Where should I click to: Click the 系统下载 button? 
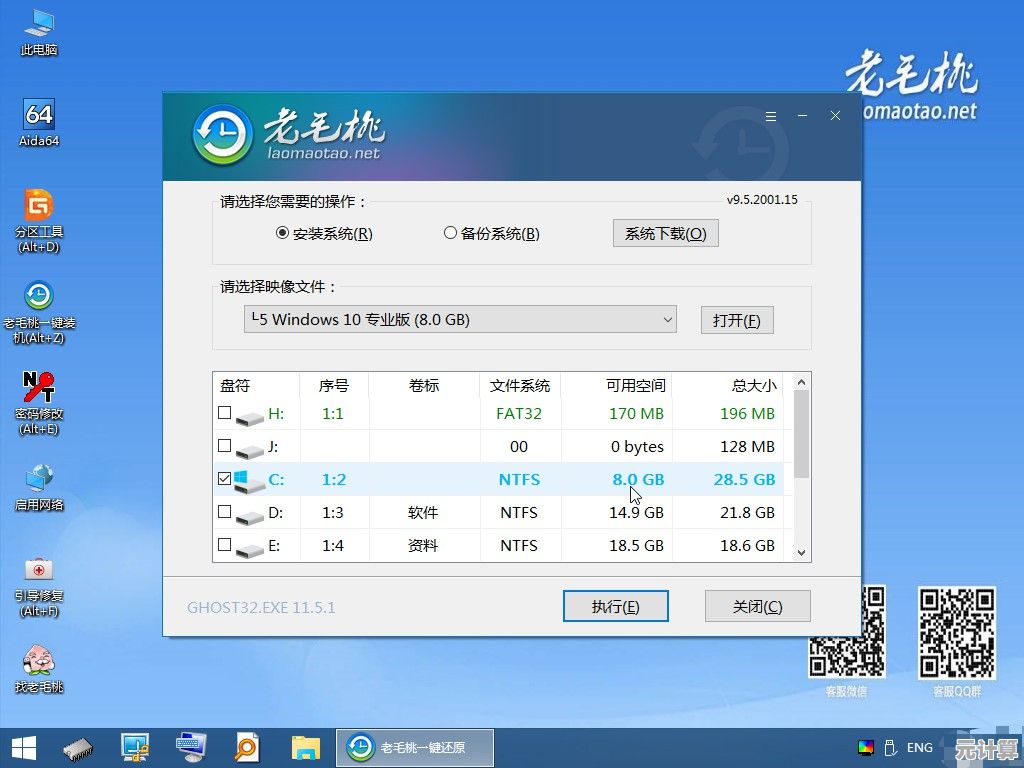(665, 233)
